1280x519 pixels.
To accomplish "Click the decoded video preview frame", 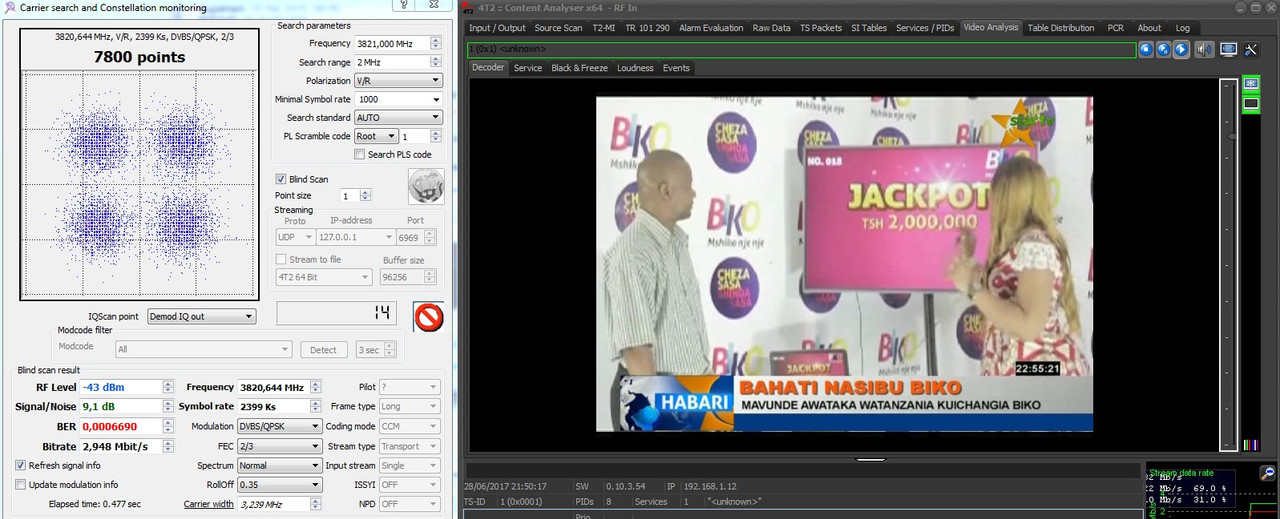I will pos(844,264).
